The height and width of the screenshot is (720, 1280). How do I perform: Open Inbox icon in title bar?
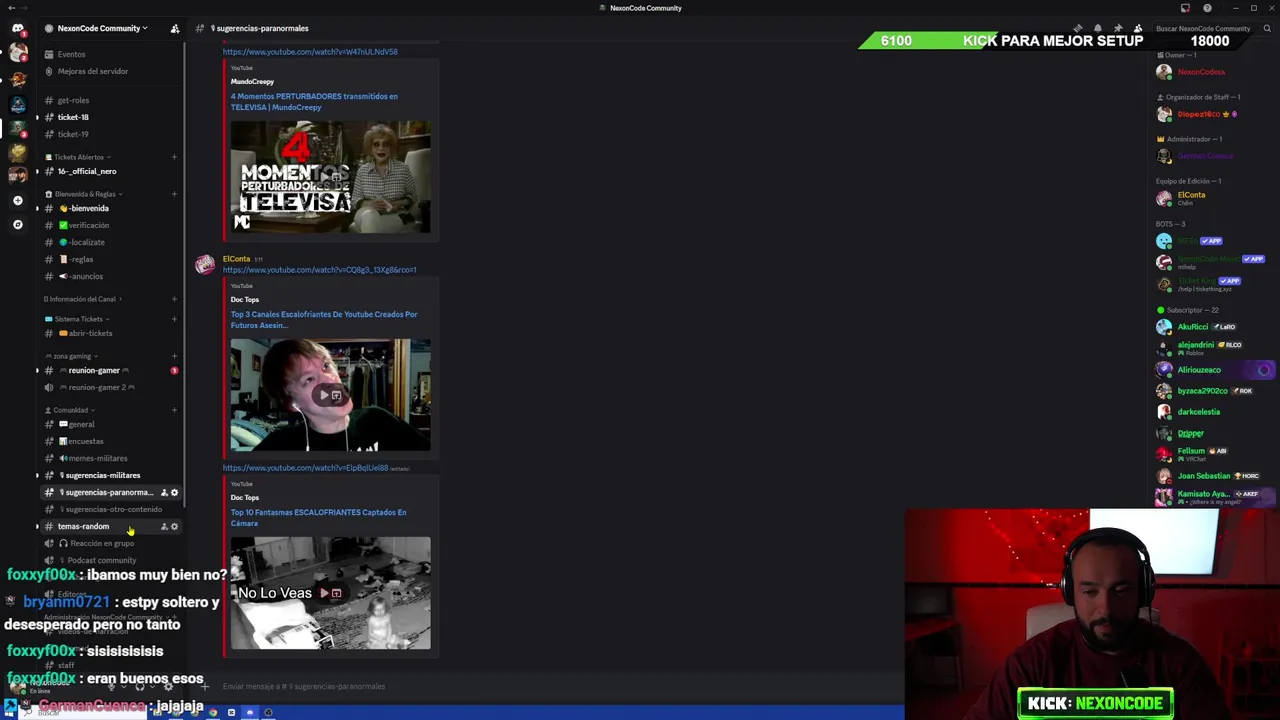tap(1185, 8)
